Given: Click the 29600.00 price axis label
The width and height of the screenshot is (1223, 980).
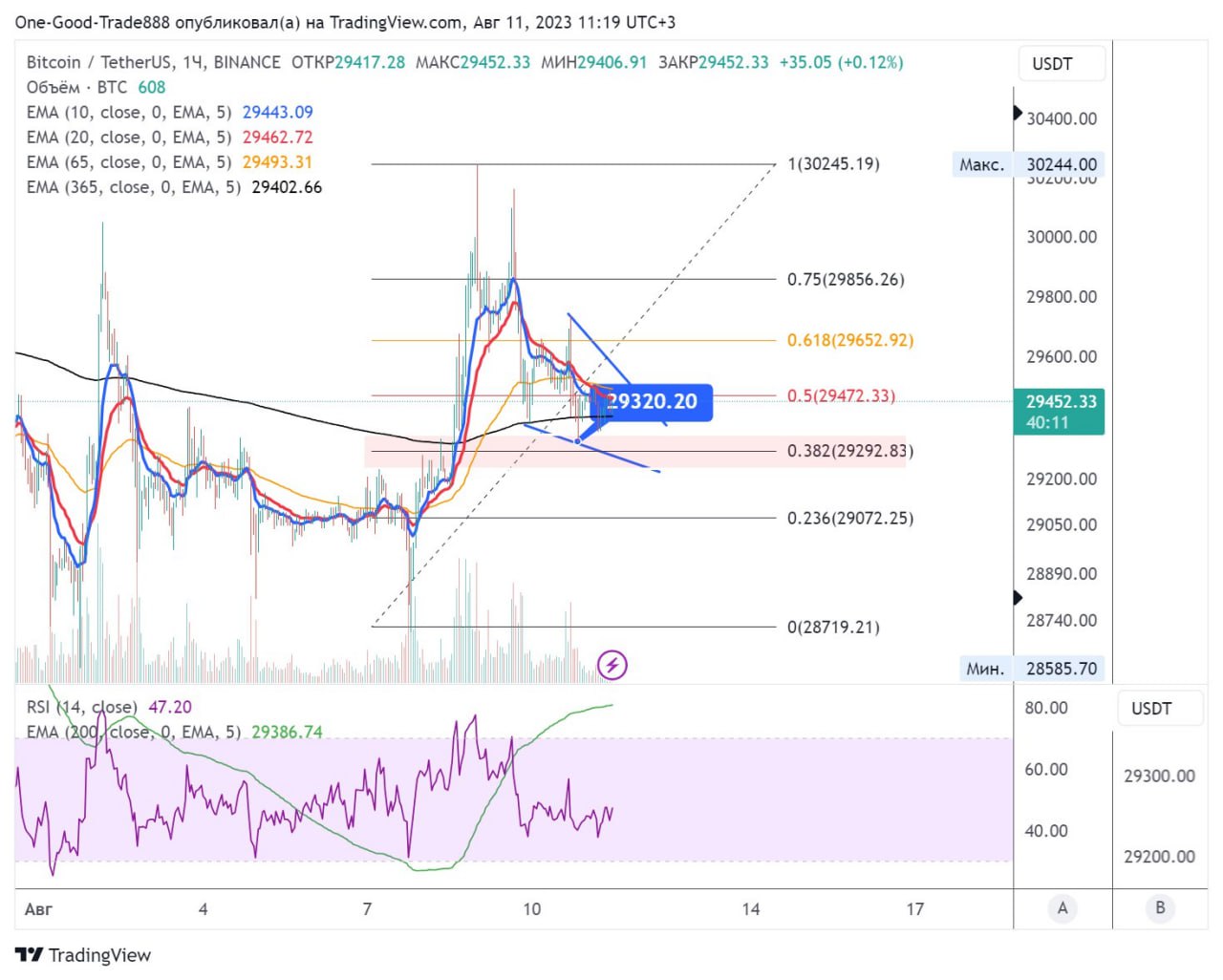Looking at the screenshot, I should coord(1062,357).
